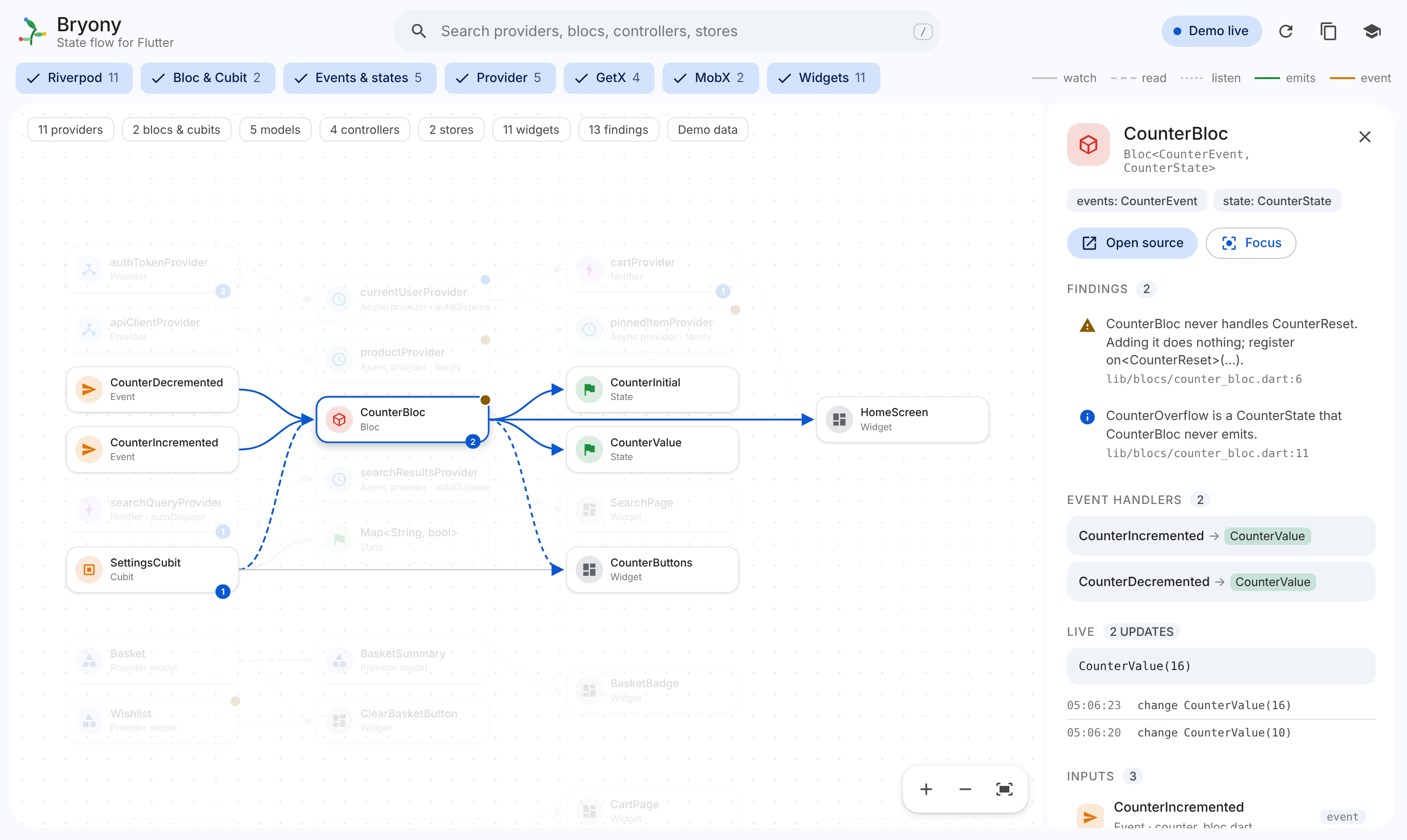Click the warning triangle finding icon
Image resolution: width=1407 pixels, height=840 pixels.
(x=1087, y=325)
